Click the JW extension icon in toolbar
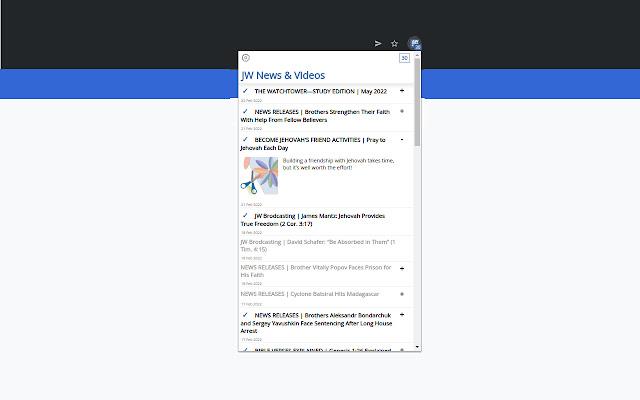640x400 pixels. click(x=414, y=43)
